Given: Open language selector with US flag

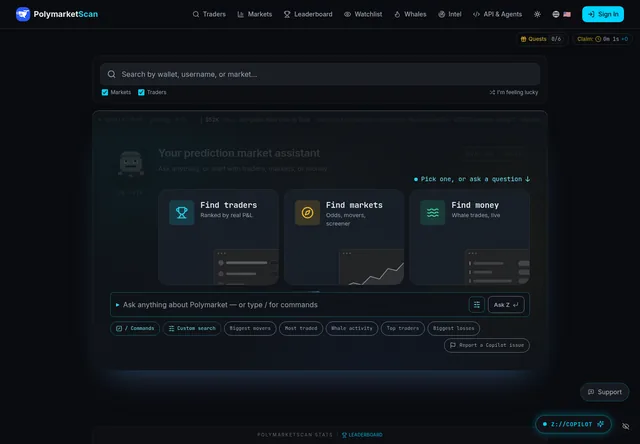Looking at the screenshot, I should coord(562,14).
